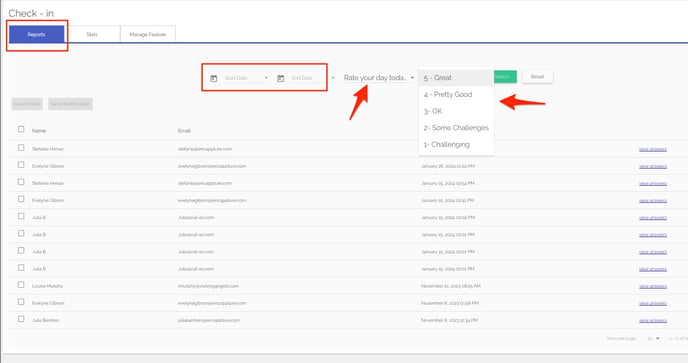Viewport: 688px width, 363px height.
Task: Switch to the Reports tab
Action: click(36, 34)
